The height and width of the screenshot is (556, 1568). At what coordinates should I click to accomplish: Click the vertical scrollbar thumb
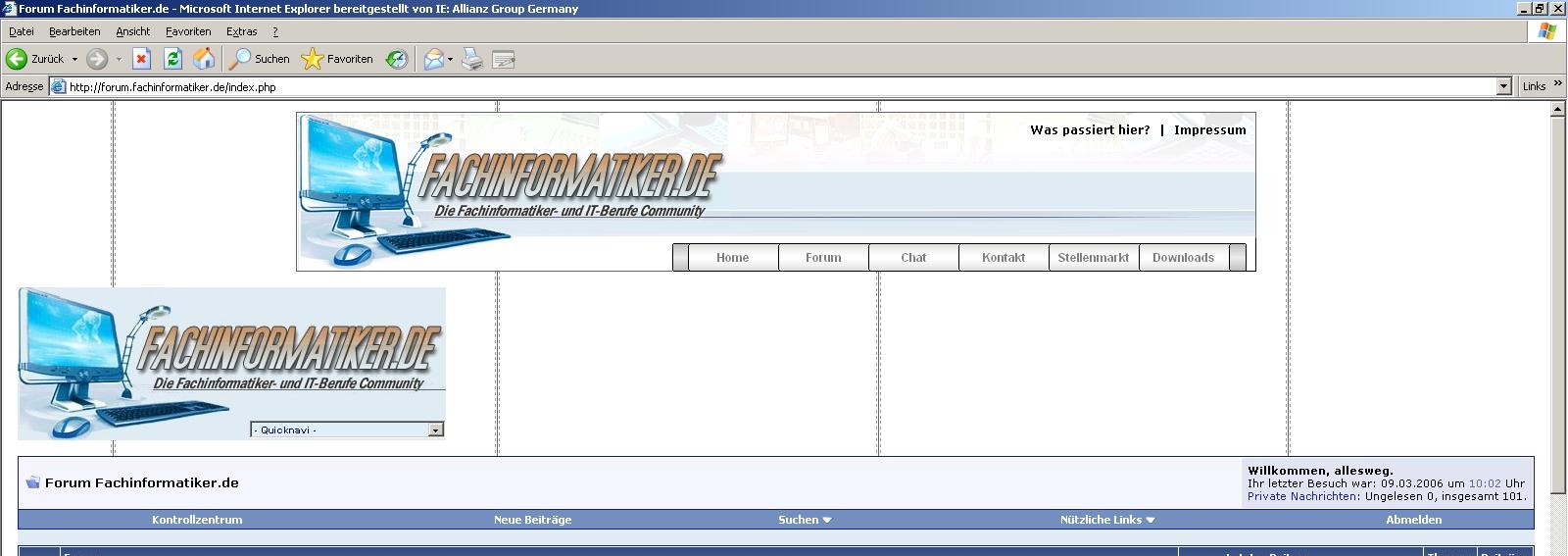point(1557,306)
